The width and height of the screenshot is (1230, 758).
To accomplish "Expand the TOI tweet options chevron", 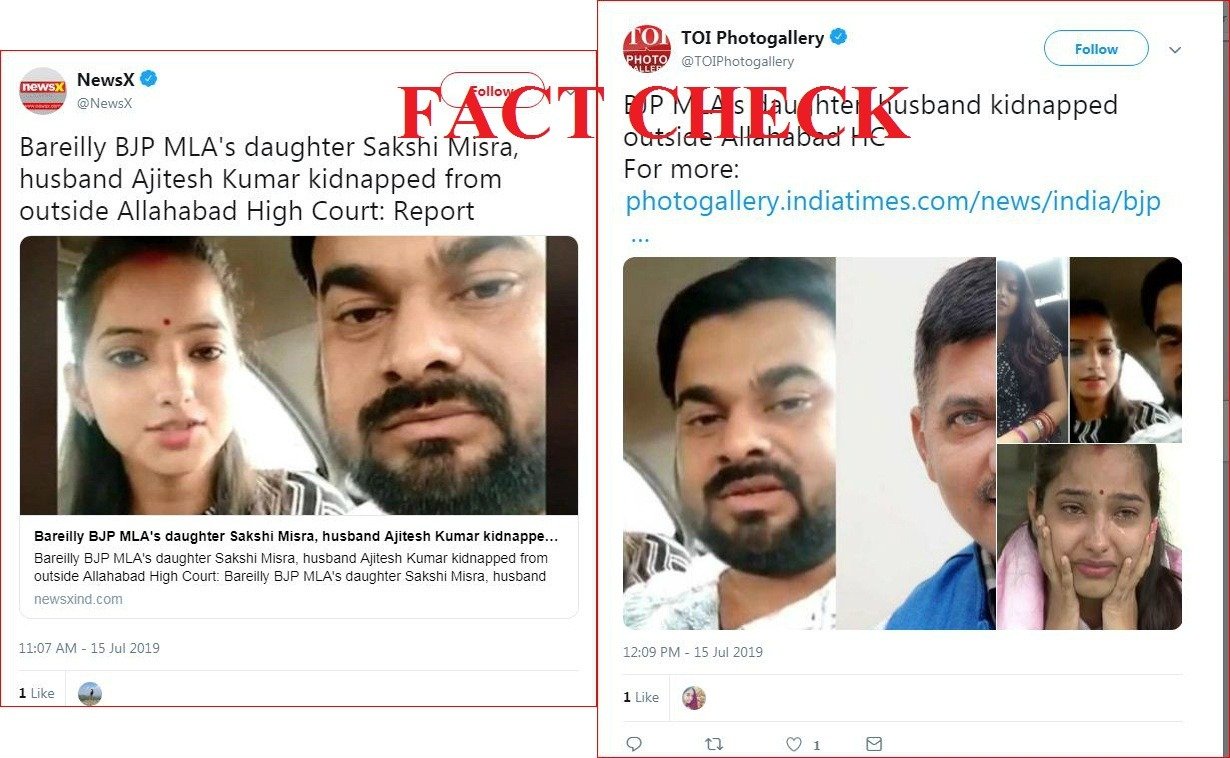I will (1176, 50).
